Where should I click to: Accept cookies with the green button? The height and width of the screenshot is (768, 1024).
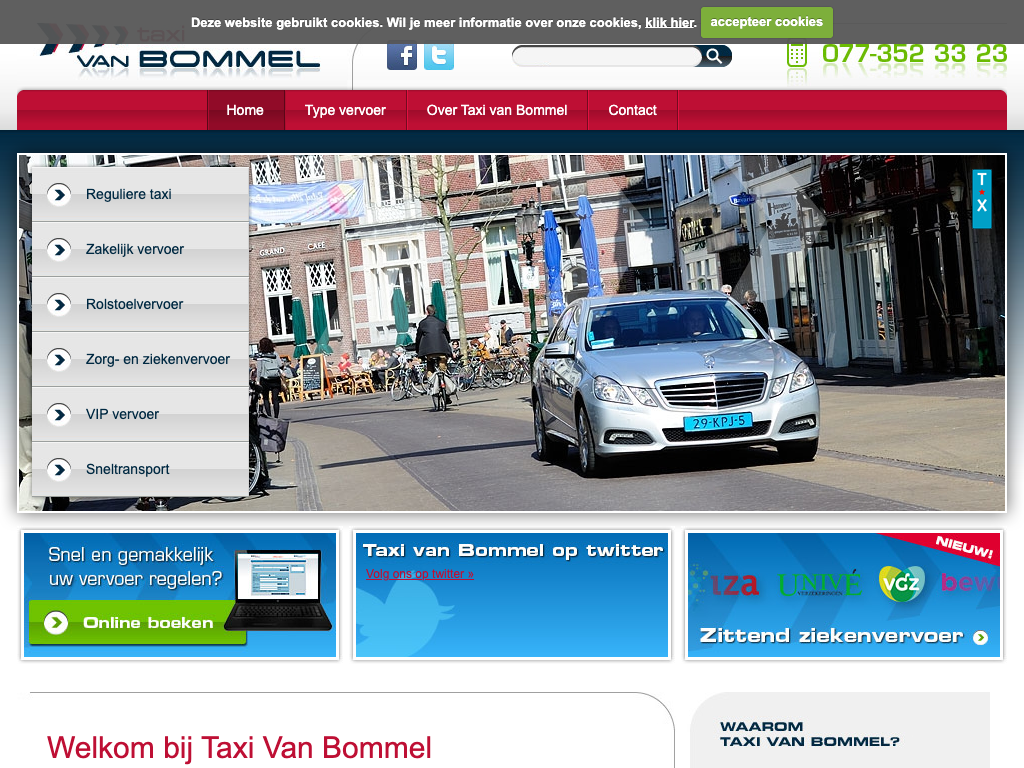tap(766, 22)
